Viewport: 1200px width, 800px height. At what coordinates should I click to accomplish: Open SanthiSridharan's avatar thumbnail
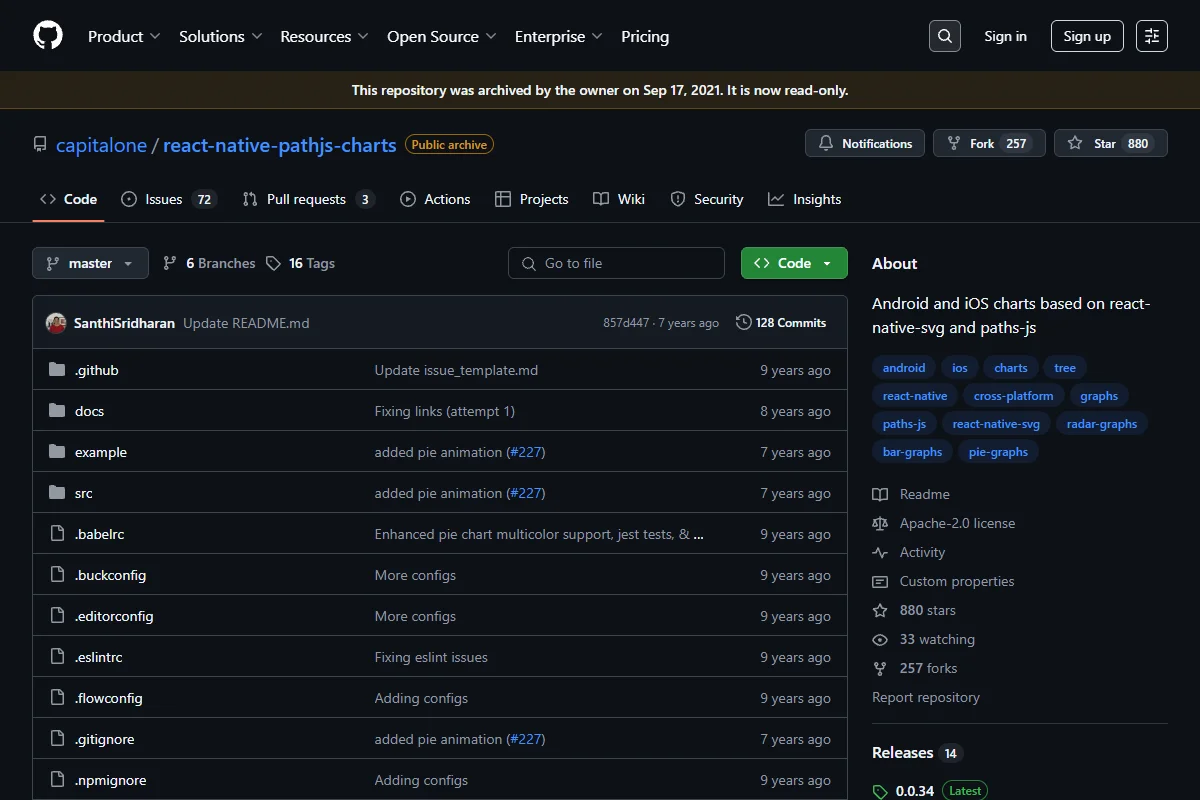tap(56, 323)
